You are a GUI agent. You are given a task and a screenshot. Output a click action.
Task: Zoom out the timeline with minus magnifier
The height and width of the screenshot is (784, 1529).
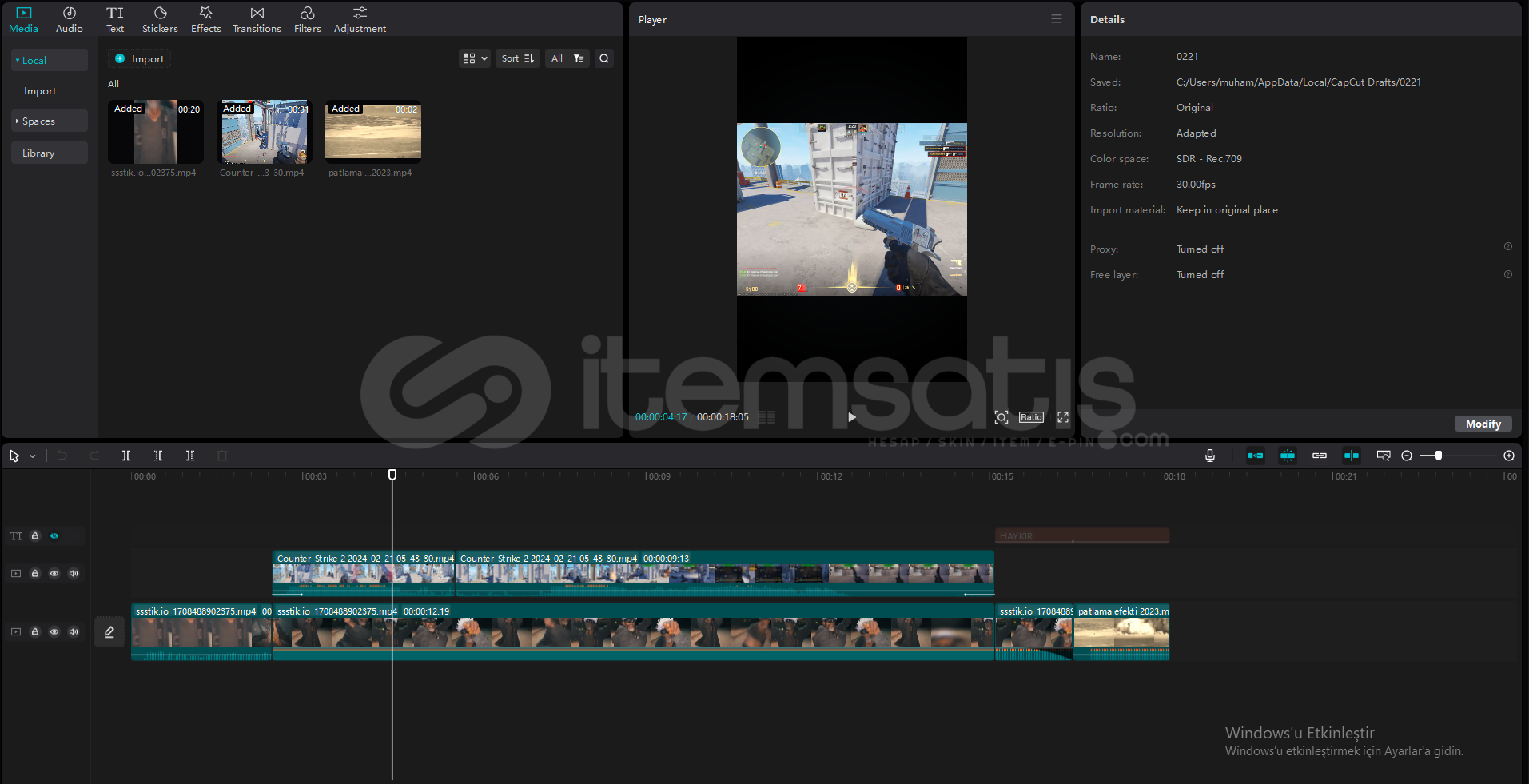[1407, 456]
